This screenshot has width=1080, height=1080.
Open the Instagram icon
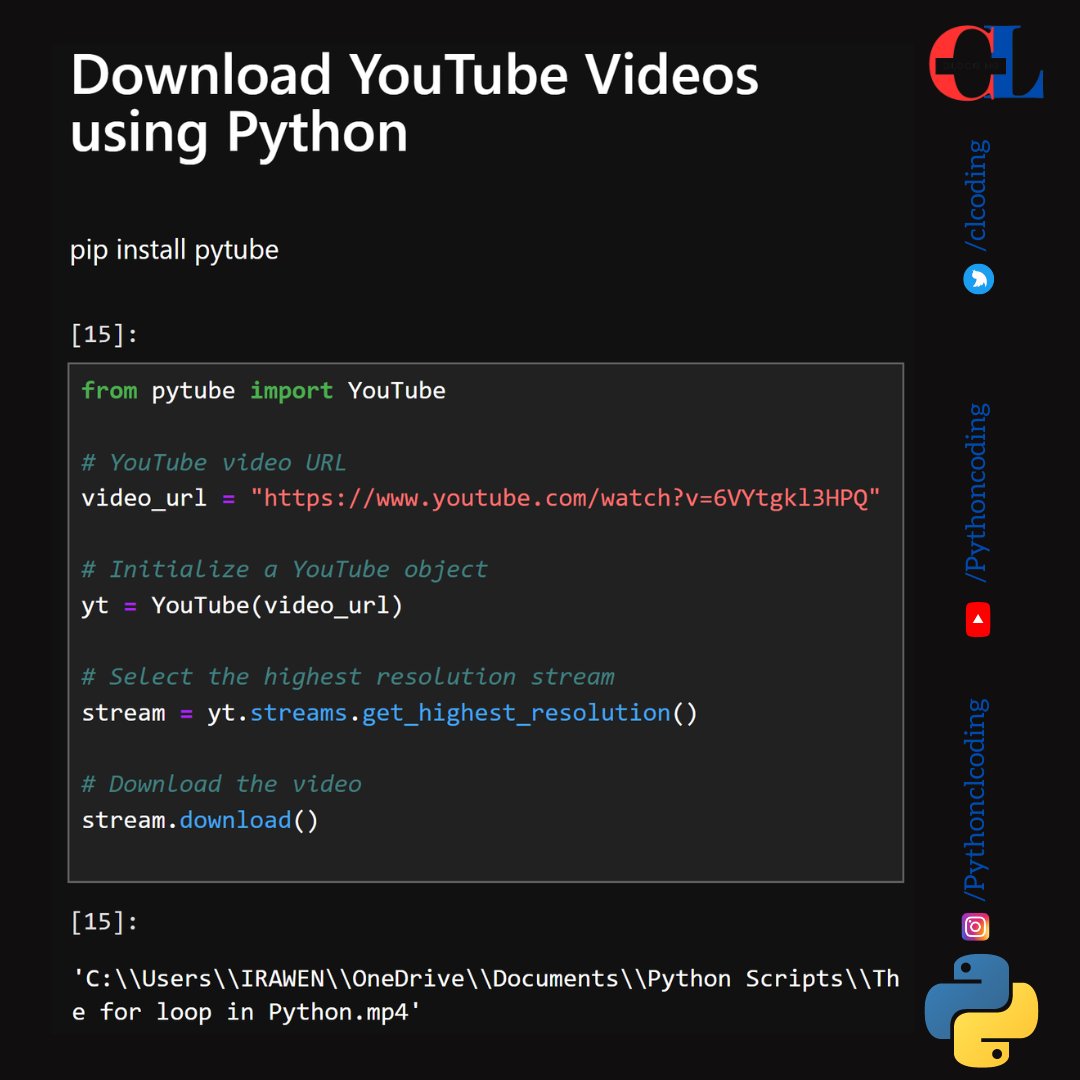[x=973, y=927]
